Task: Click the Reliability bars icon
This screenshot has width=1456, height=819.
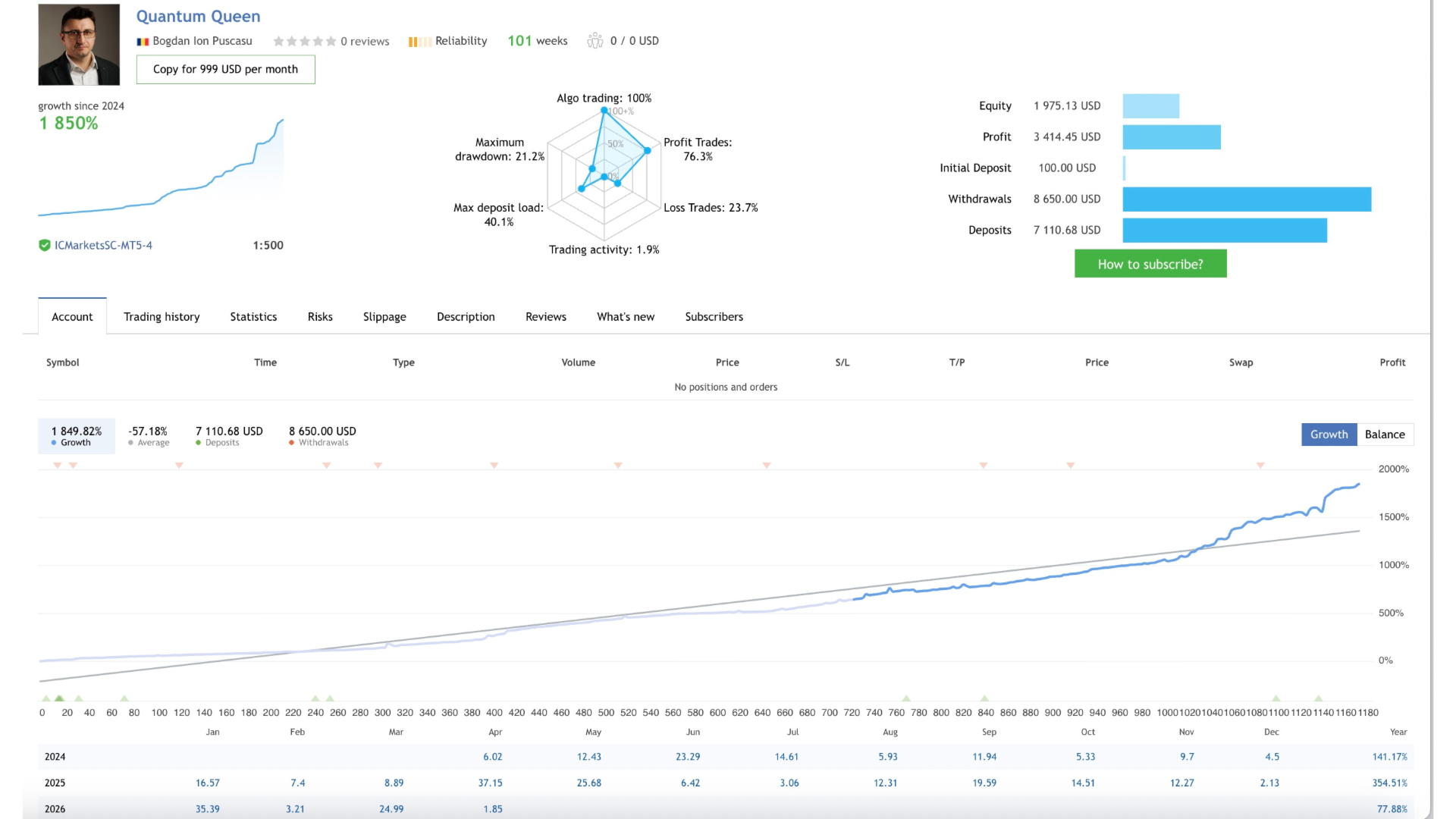Action: (419, 42)
